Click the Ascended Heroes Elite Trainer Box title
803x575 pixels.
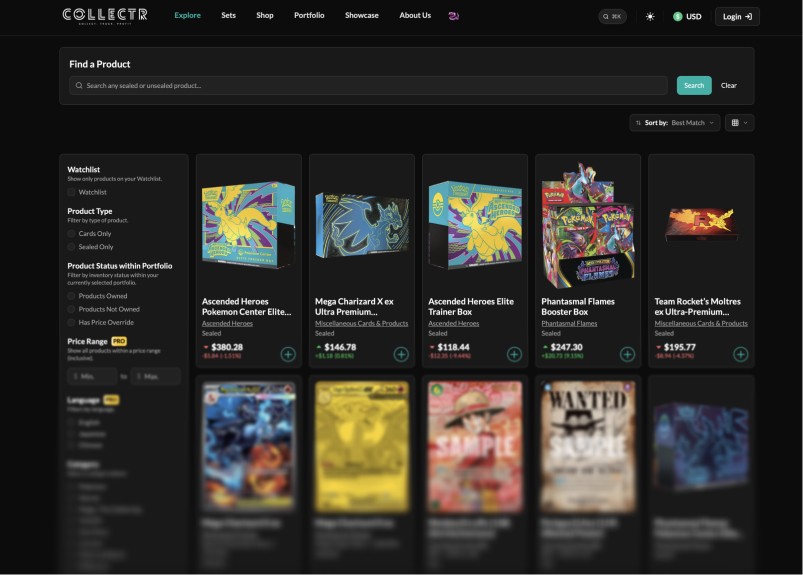pos(471,307)
